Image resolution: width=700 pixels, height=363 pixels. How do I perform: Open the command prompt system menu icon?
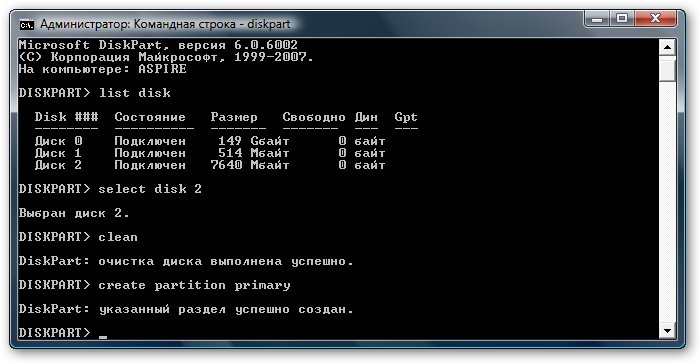pyautogui.click(x=26, y=25)
